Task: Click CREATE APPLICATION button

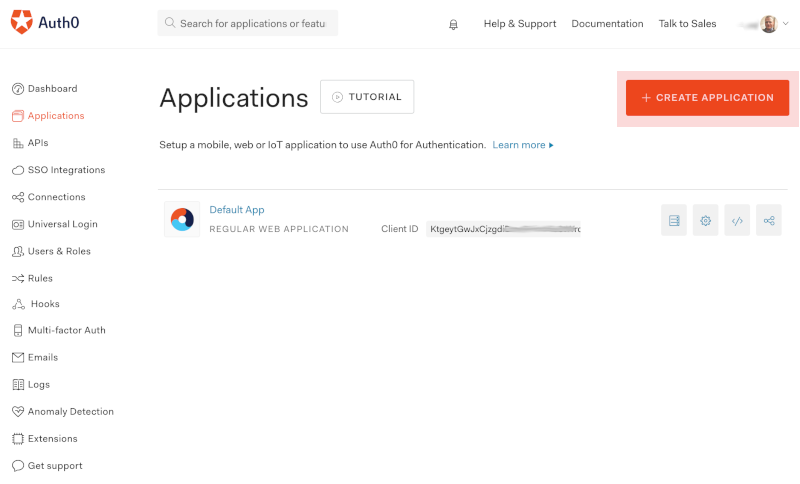Action: pyautogui.click(x=707, y=98)
